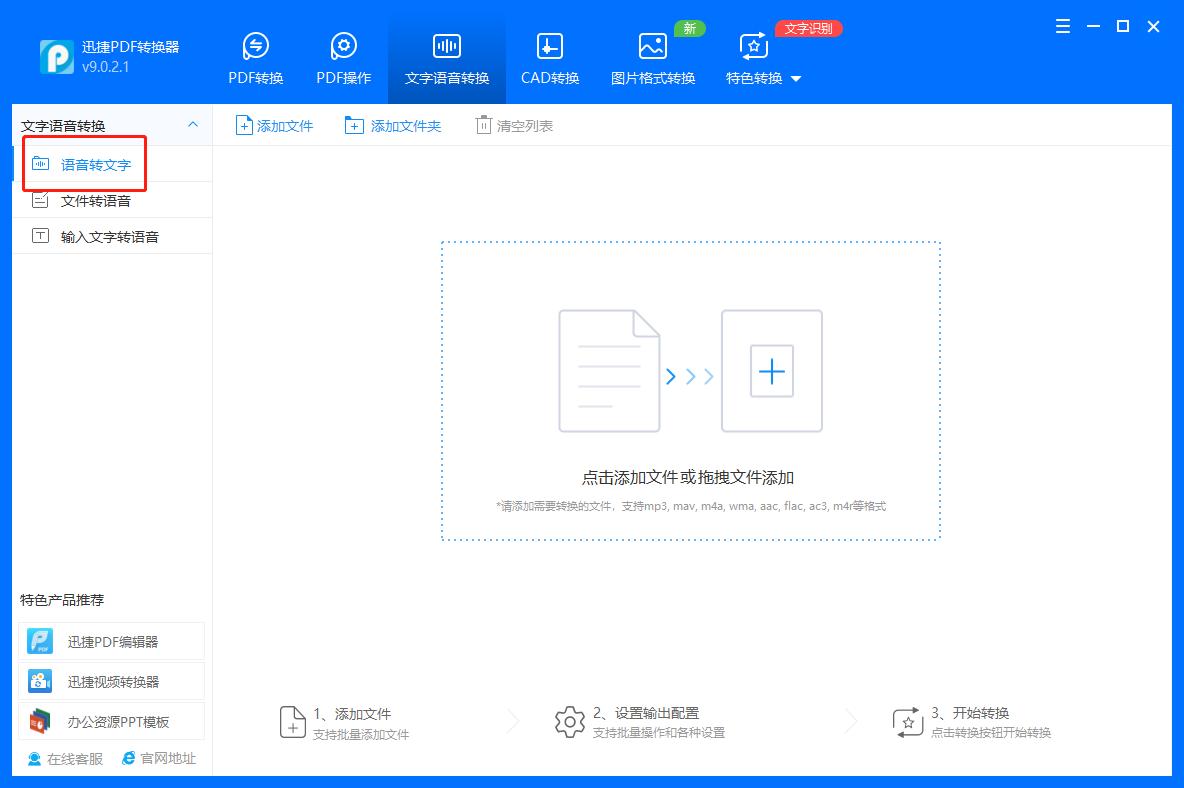The width and height of the screenshot is (1184, 788).
Task: Collapse the 文字语音转换 sidebar section
Action: point(193,125)
